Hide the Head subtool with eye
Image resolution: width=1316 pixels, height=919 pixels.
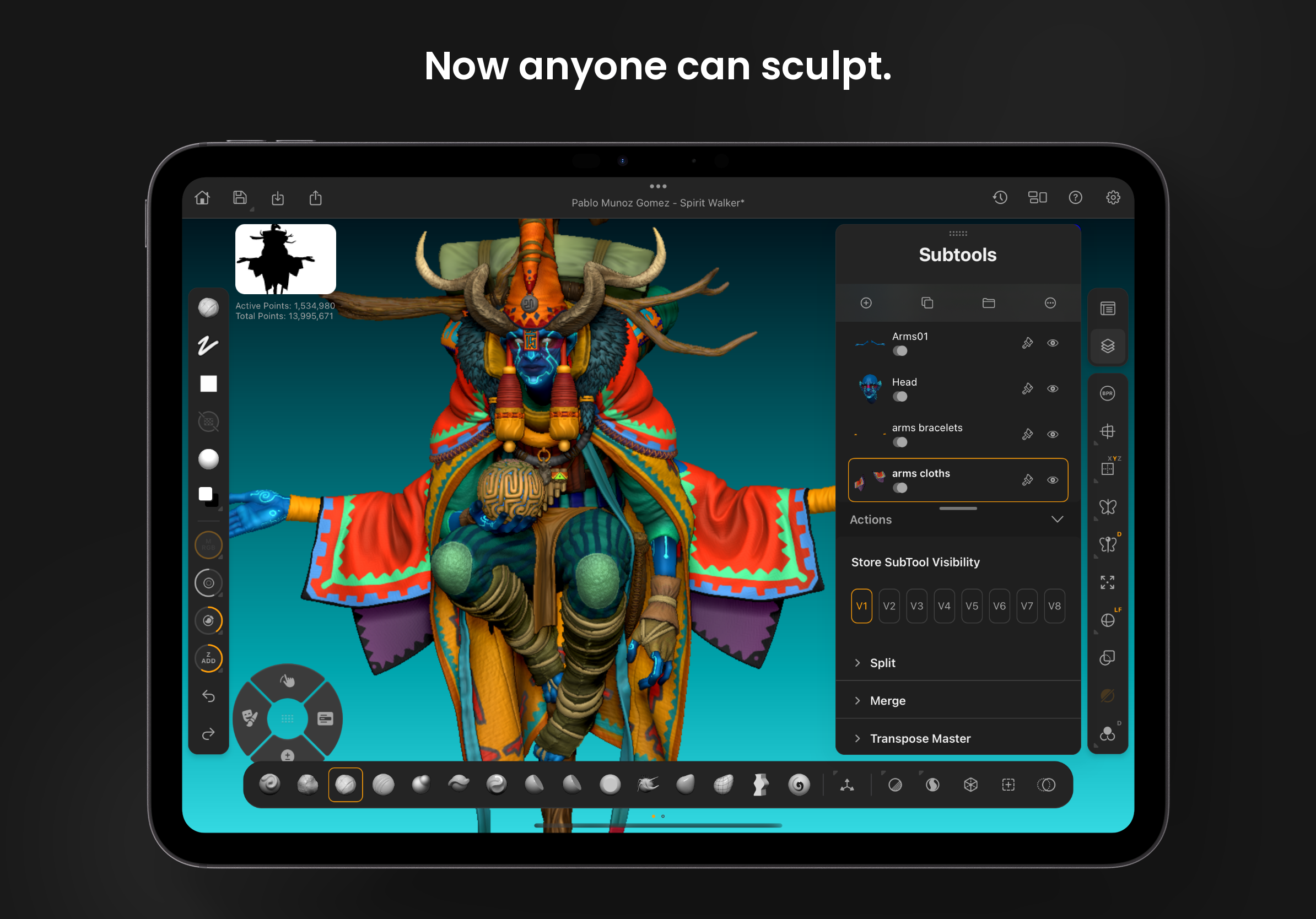pos(1053,389)
